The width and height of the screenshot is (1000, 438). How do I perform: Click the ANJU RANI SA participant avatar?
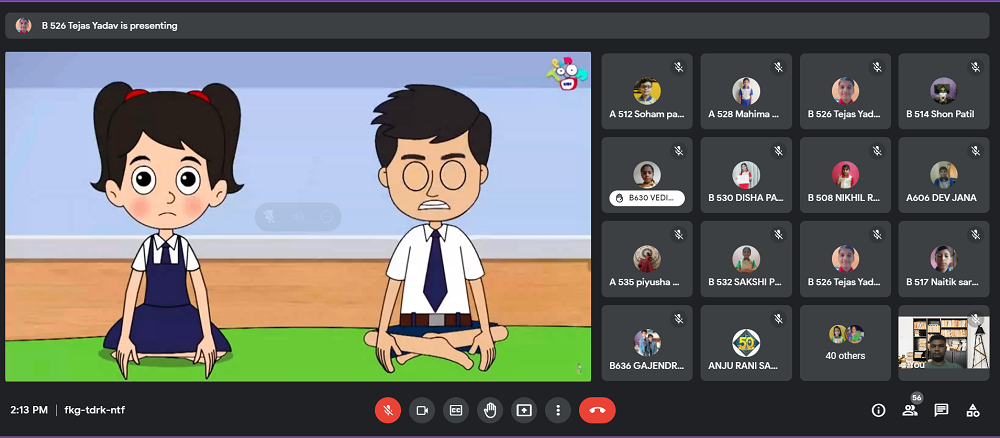click(x=745, y=342)
